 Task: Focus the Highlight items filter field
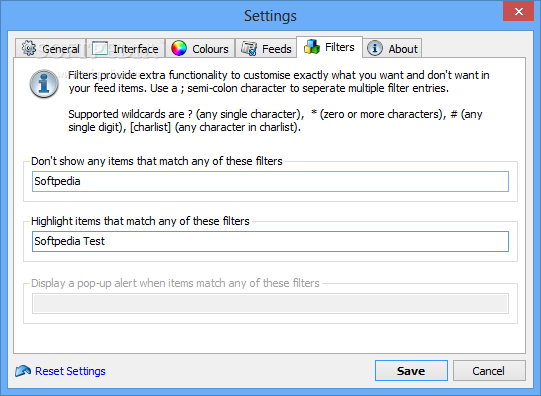[x=270, y=241]
